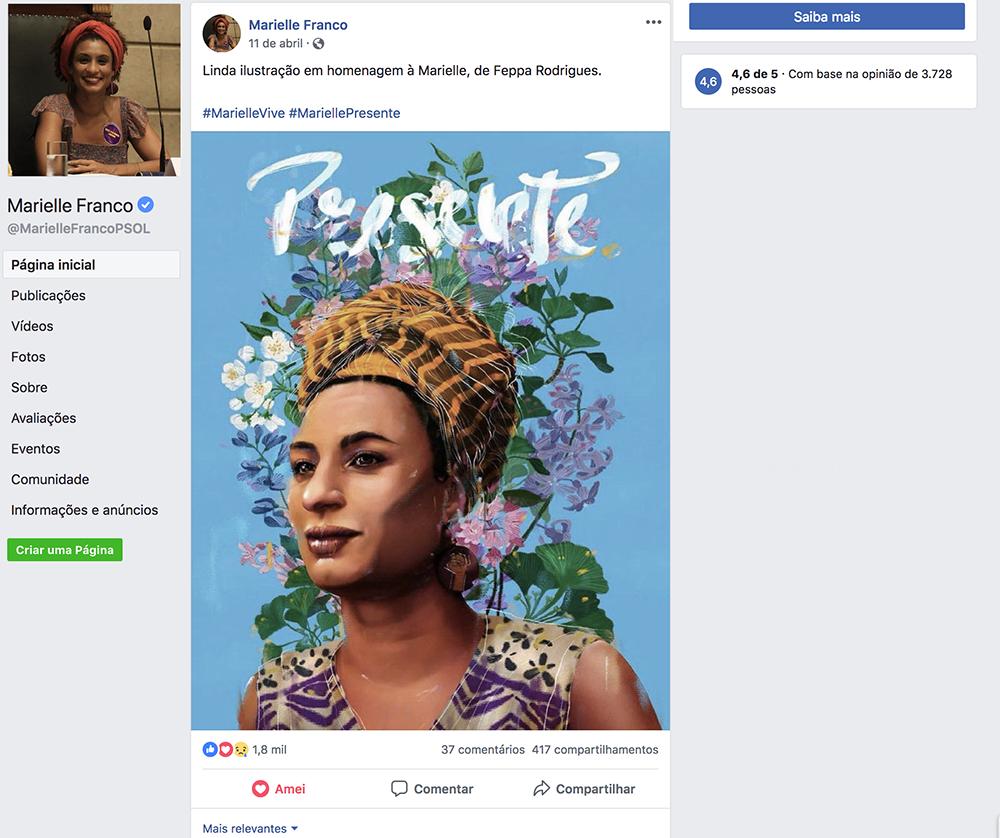The height and width of the screenshot is (838, 1000).
Task: Click the blue verified badge icon
Action: [146, 205]
